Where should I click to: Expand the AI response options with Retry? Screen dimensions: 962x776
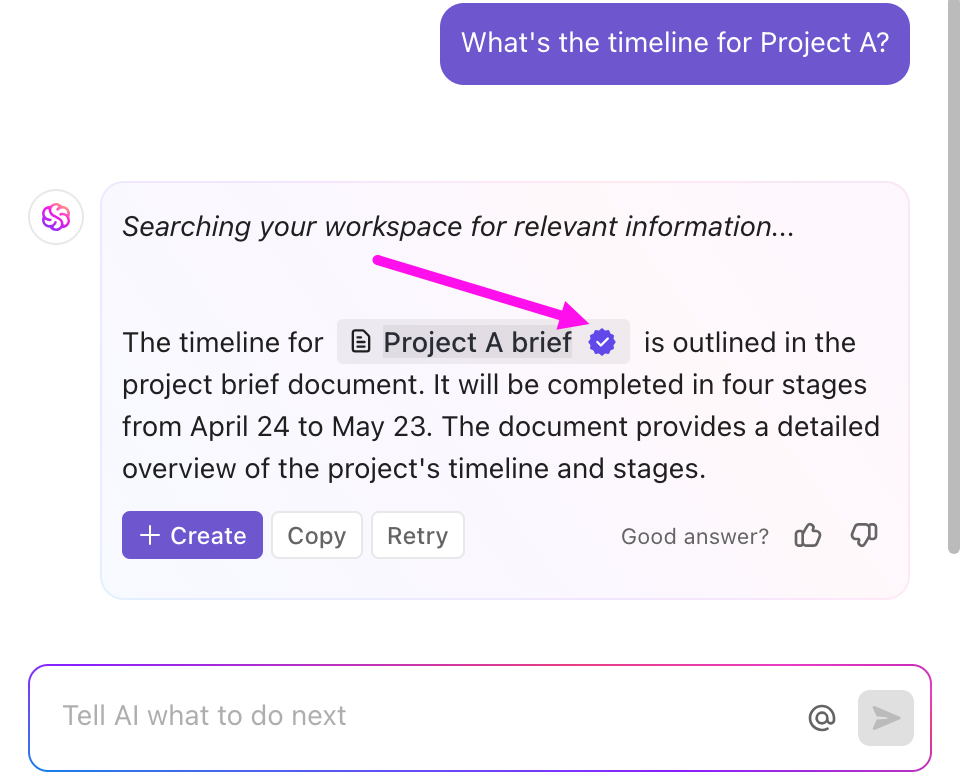(x=417, y=535)
